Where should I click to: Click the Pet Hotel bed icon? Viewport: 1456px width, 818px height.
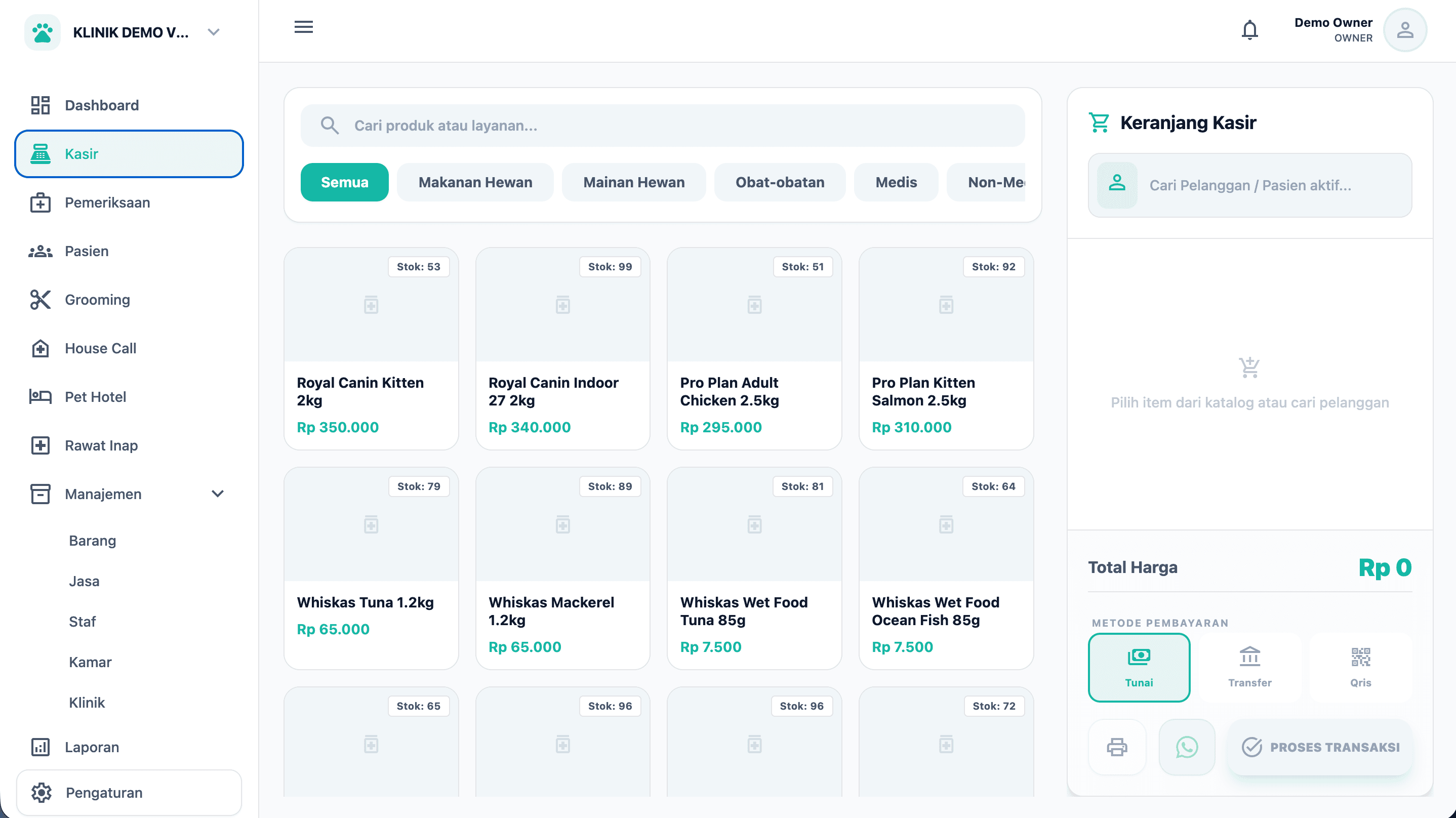(x=40, y=397)
